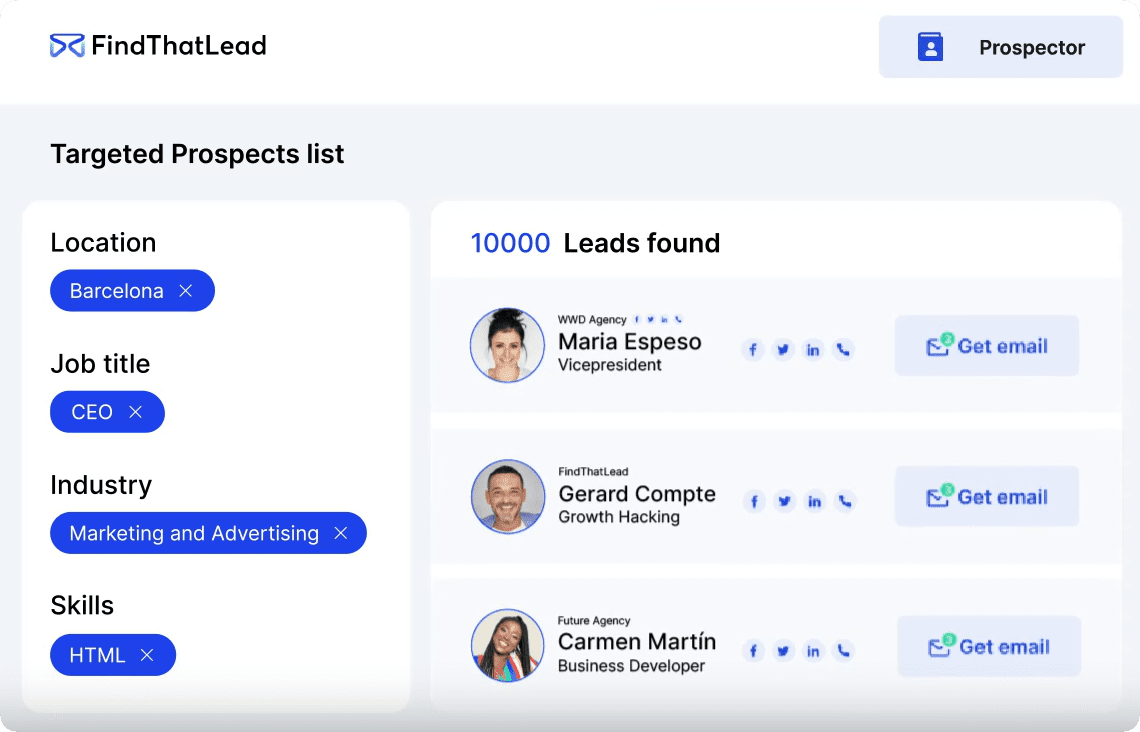Get email for Maria Espeso
1140x732 pixels.
coord(986,346)
